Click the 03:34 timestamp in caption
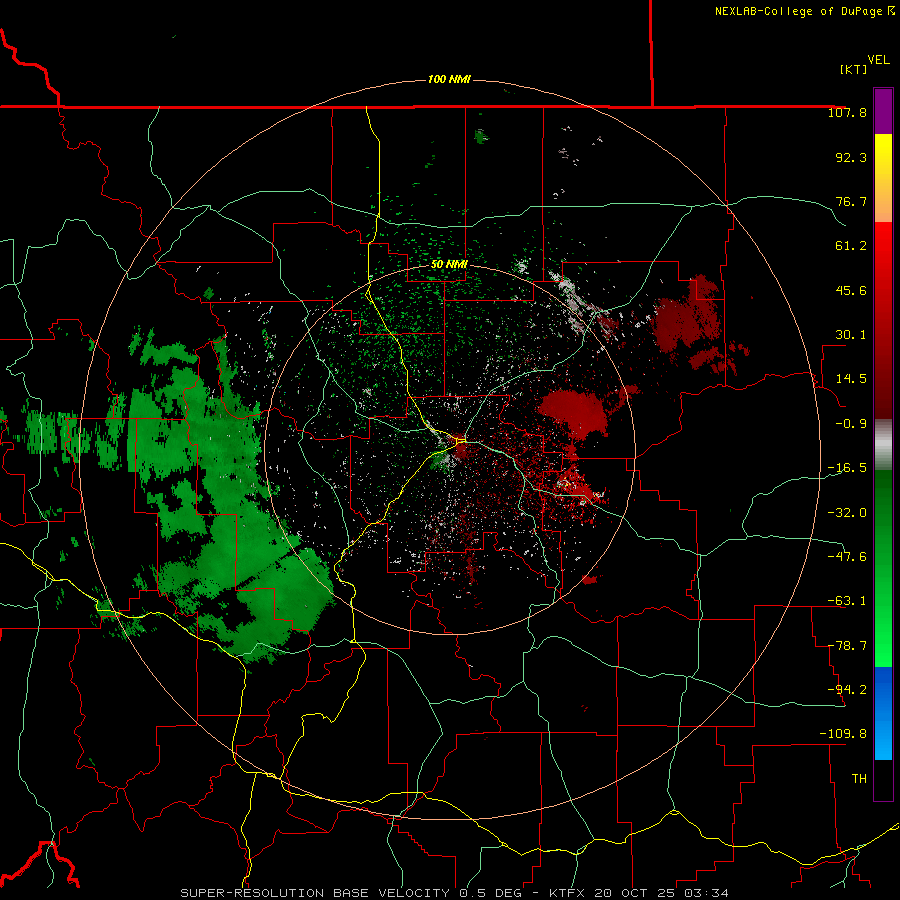This screenshot has height=900, width=900. pos(709,893)
